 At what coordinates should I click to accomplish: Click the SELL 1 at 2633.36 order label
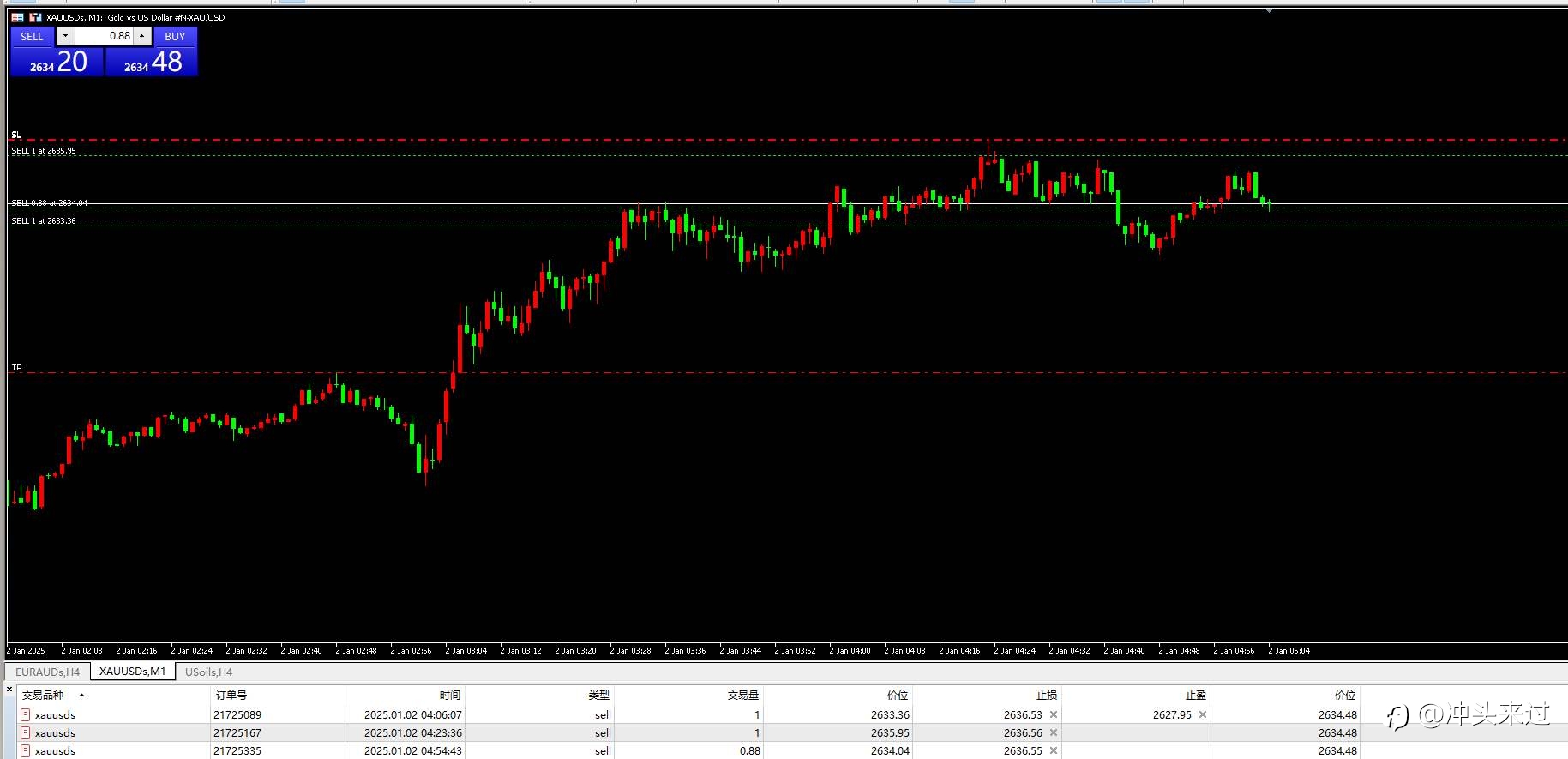[x=44, y=221]
